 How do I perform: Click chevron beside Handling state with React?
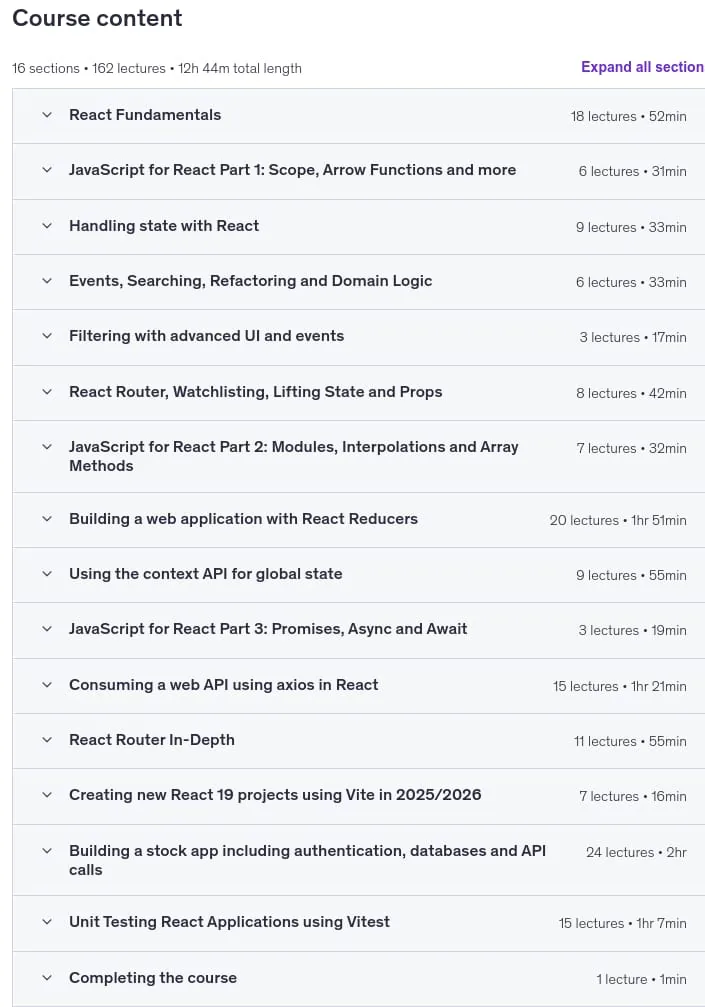[47, 226]
